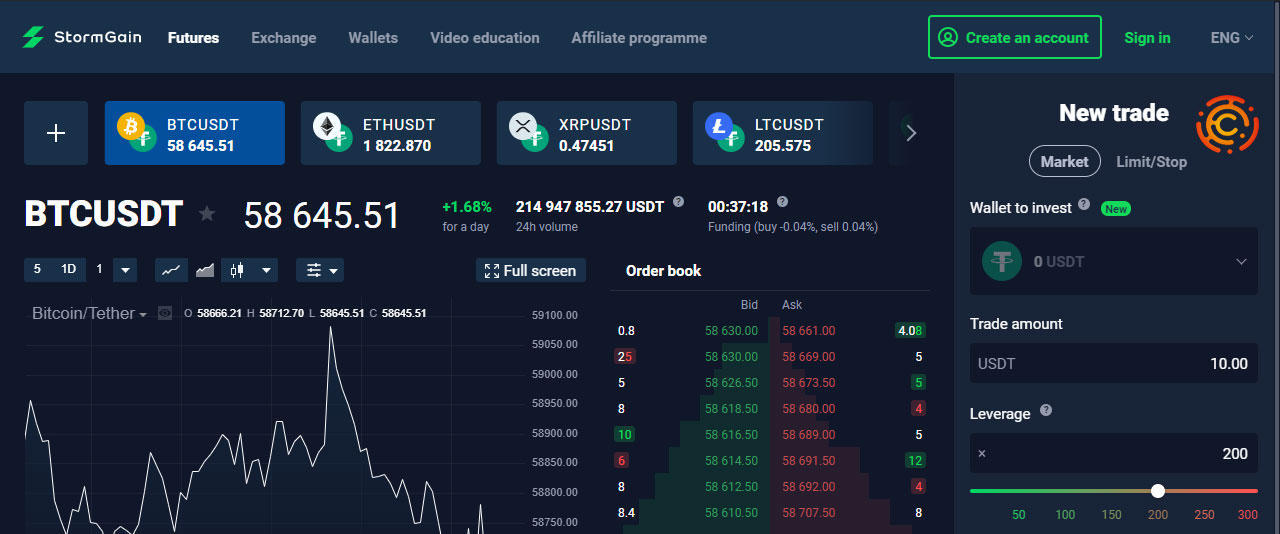Click 24h volume info question icon

point(679,201)
